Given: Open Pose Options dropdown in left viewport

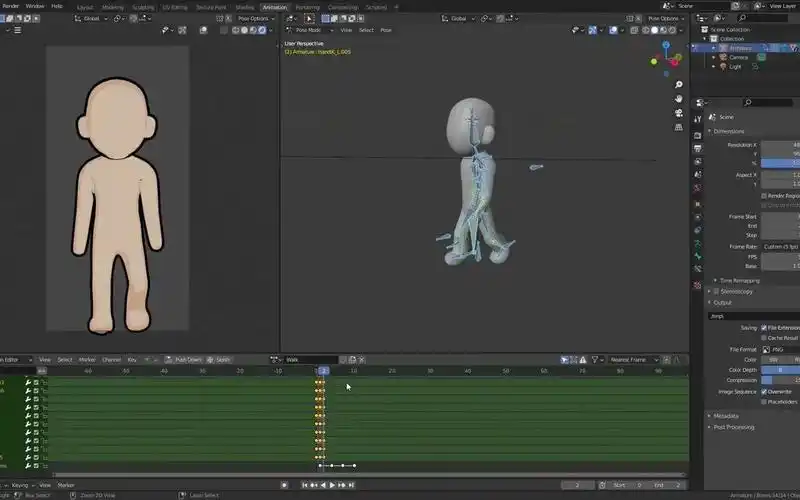Looking at the screenshot, I should click(256, 18).
